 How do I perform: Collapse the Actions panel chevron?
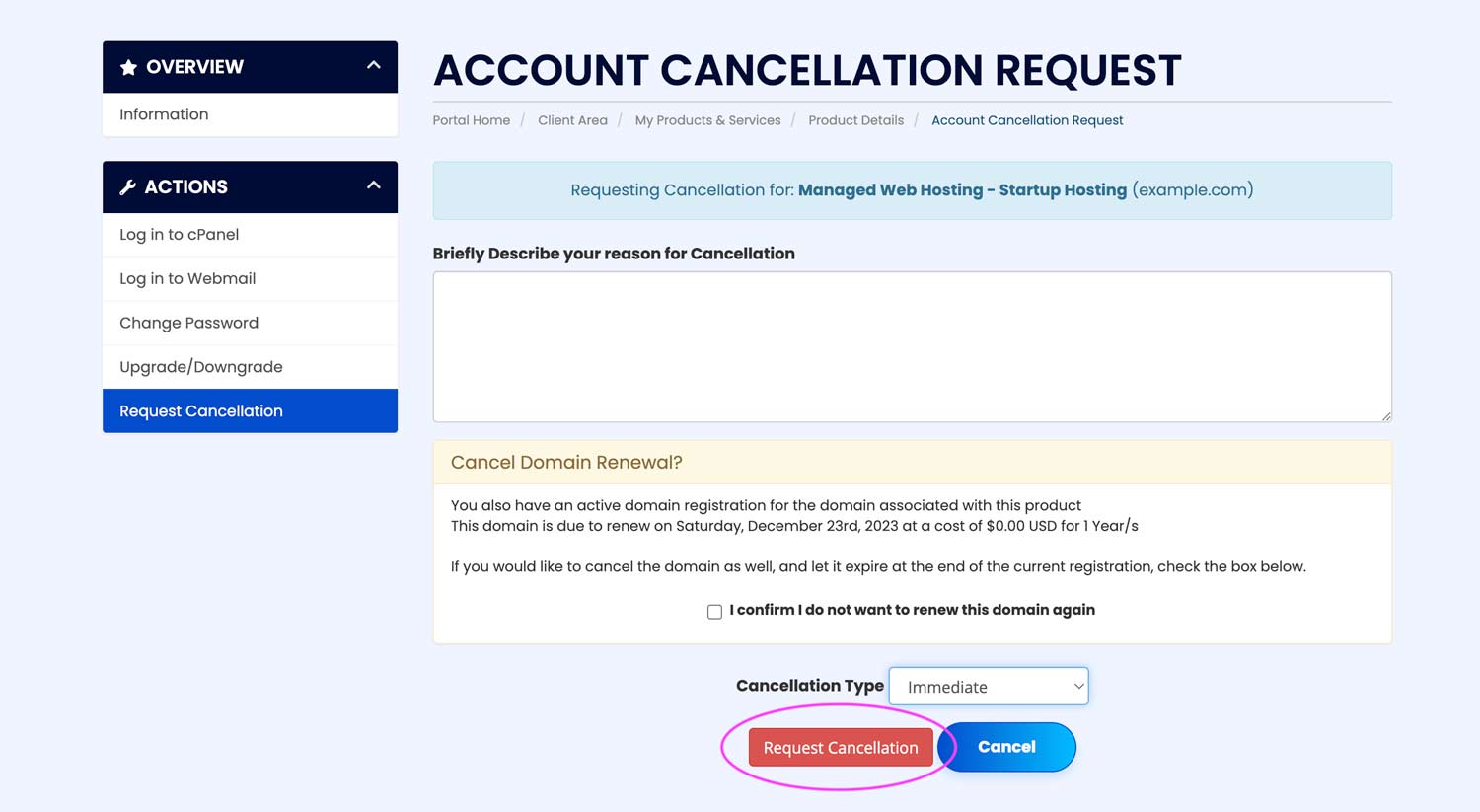(x=373, y=185)
